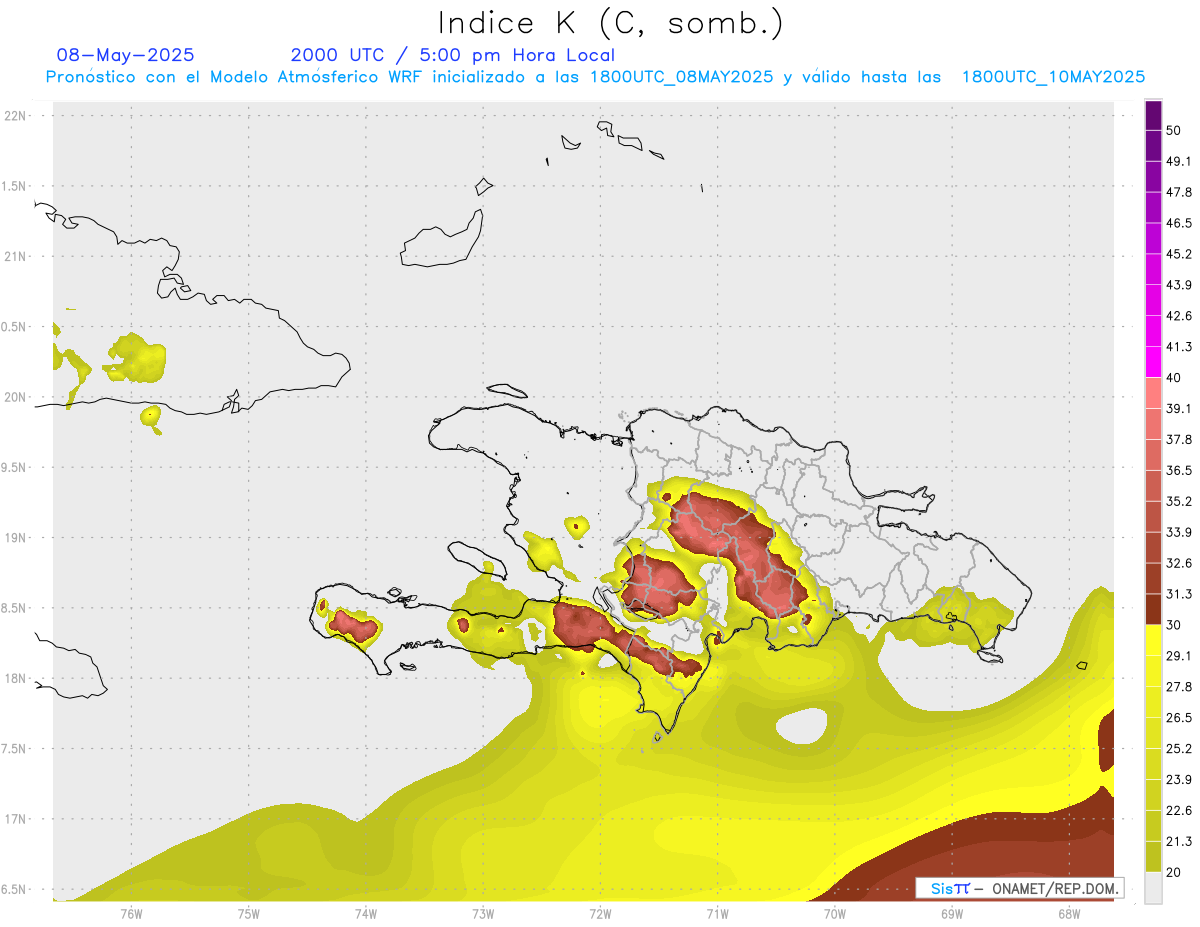Viewport: 1200px width, 927px height.
Task: Click the '21N' latitude label
Action: (x=15, y=257)
